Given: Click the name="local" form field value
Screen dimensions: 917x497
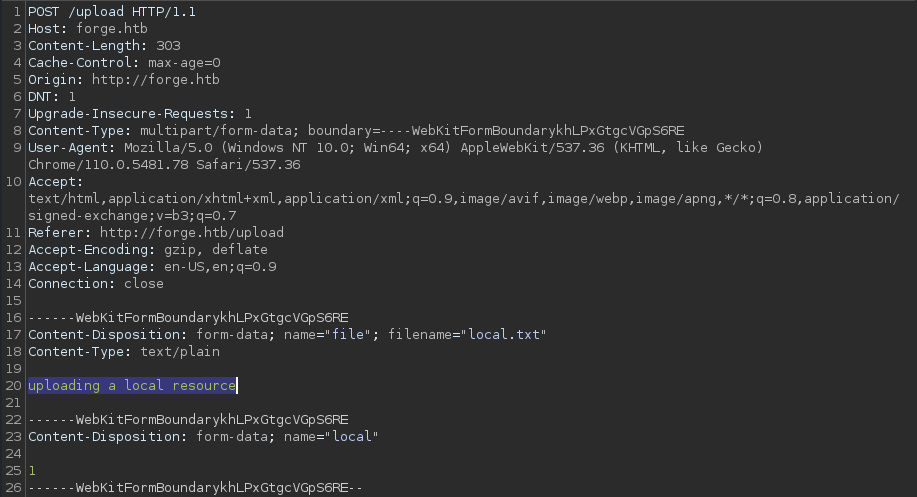Looking at the screenshot, I should pos(352,437).
